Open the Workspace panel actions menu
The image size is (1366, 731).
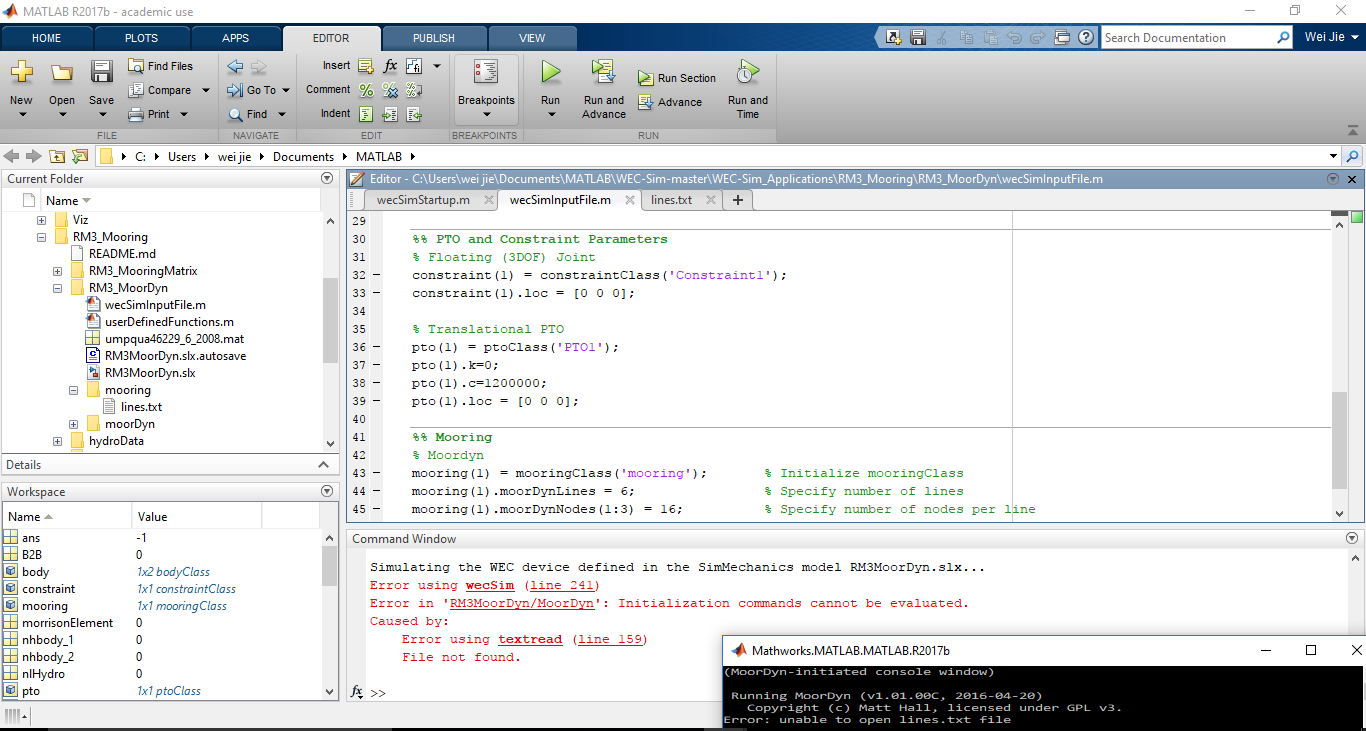tap(327, 491)
